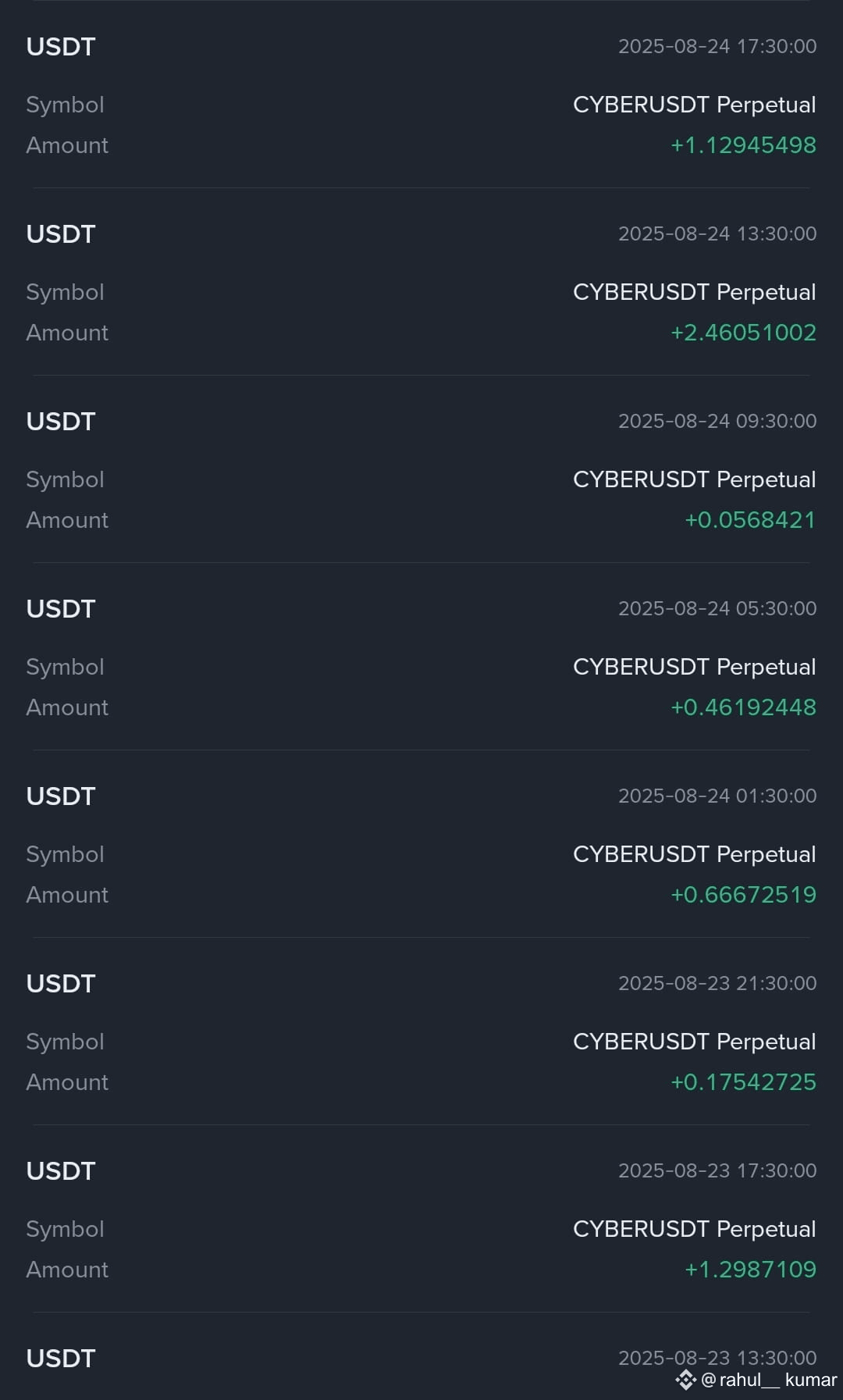This screenshot has height=1400, width=843.
Task: Open the 2025-08-24 13:30:00 transaction
Action: [x=421, y=282]
